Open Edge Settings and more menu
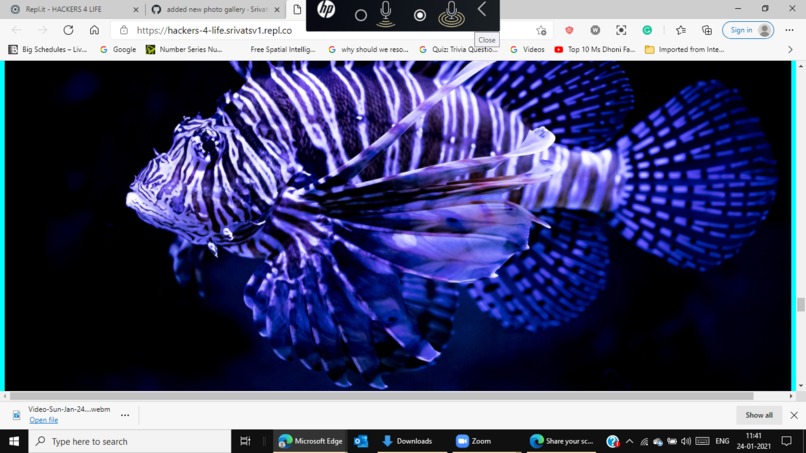The image size is (806, 453). click(x=790, y=30)
